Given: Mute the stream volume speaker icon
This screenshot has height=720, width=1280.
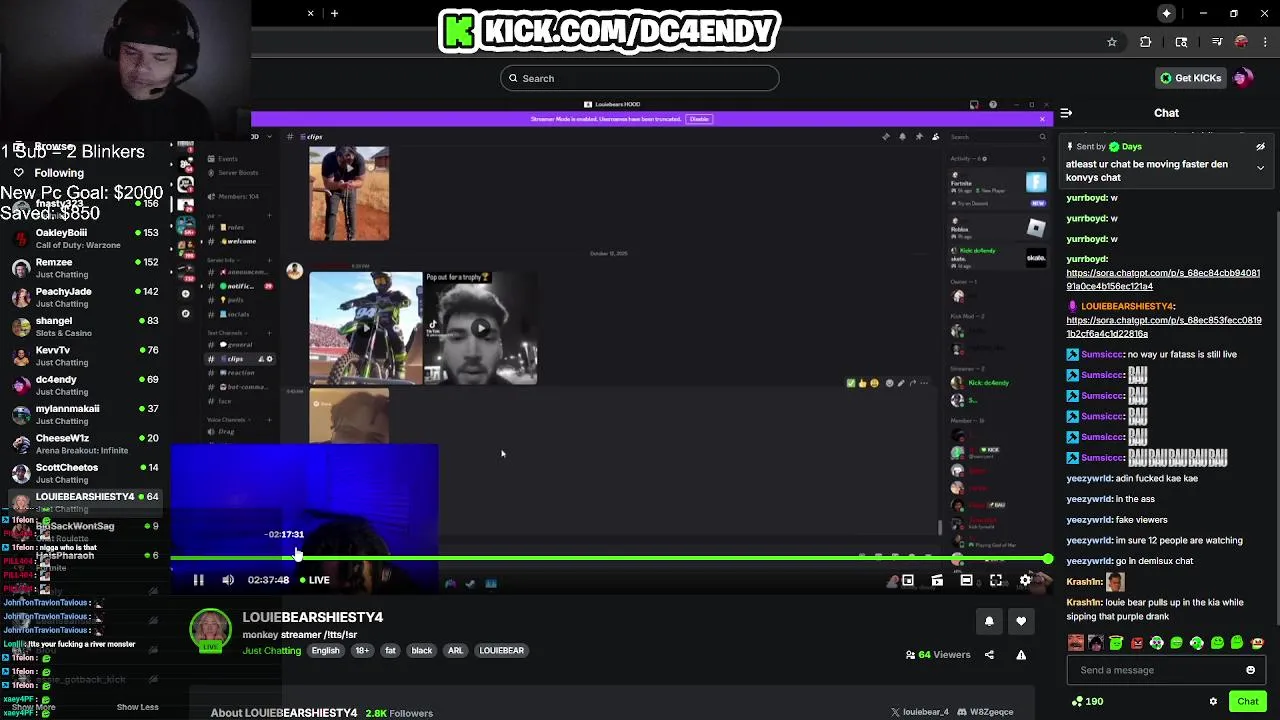Looking at the screenshot, I should pos(228,580).
